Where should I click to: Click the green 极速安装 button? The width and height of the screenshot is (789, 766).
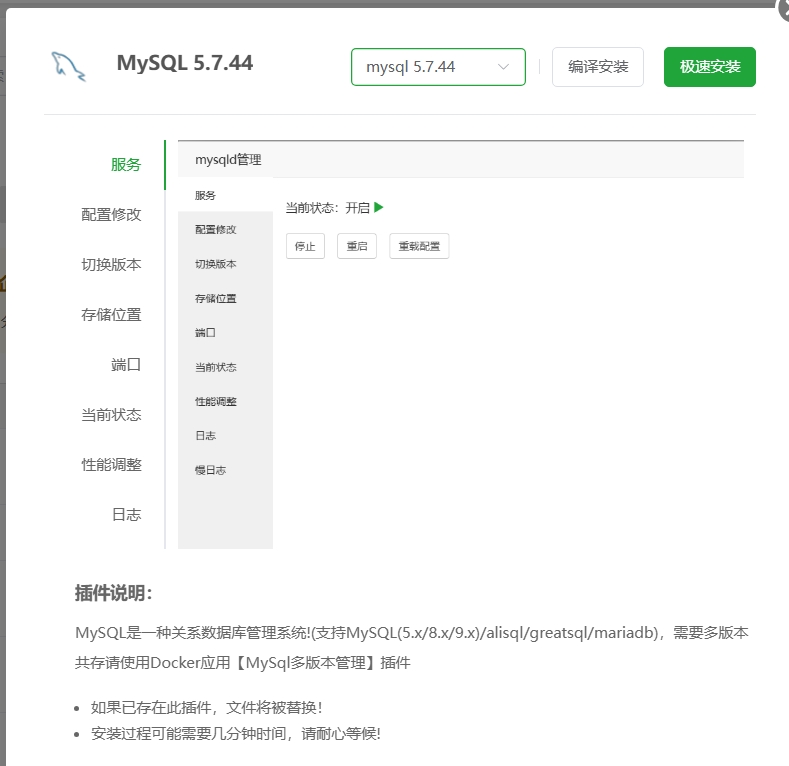pyautogui.click(x=709, y=67)
